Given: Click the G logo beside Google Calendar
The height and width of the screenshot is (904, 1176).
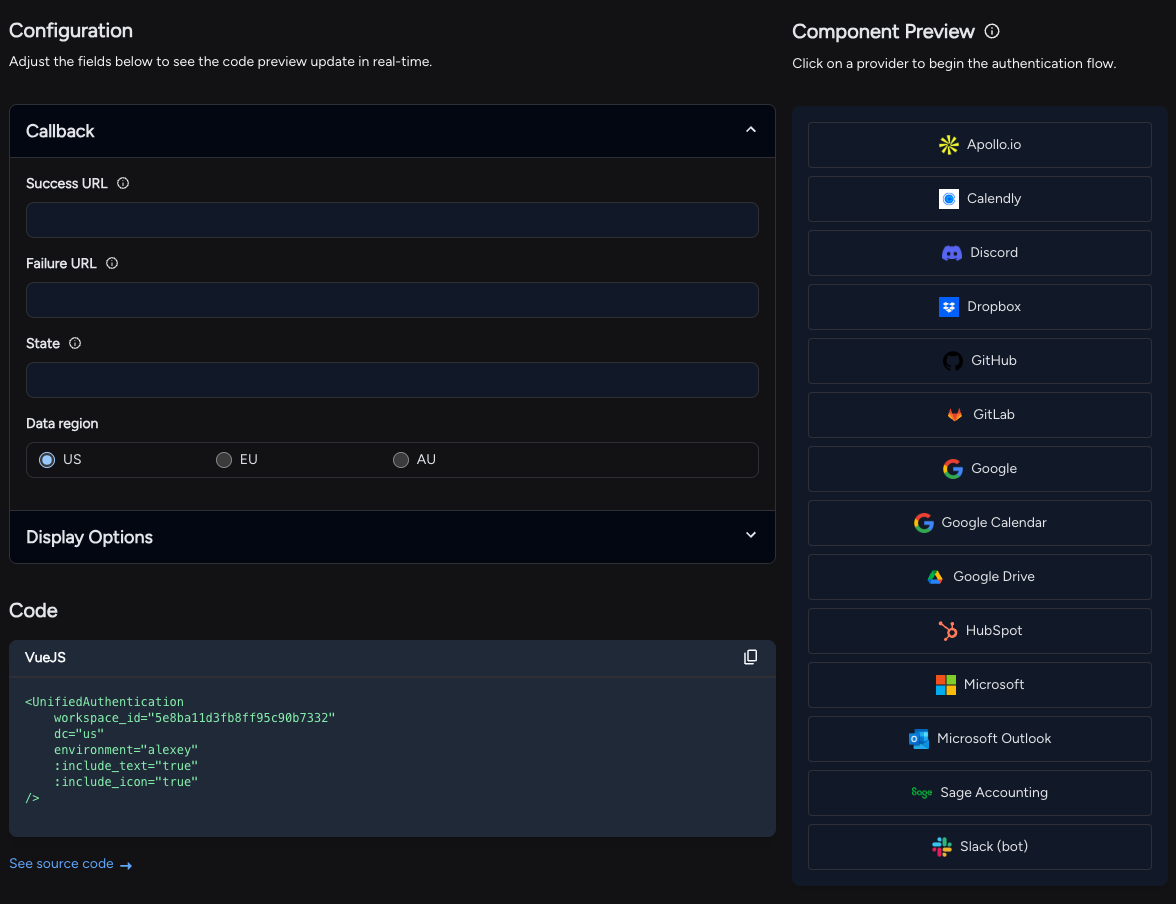Looking at the screenshot, I should [x=923, y=523].
